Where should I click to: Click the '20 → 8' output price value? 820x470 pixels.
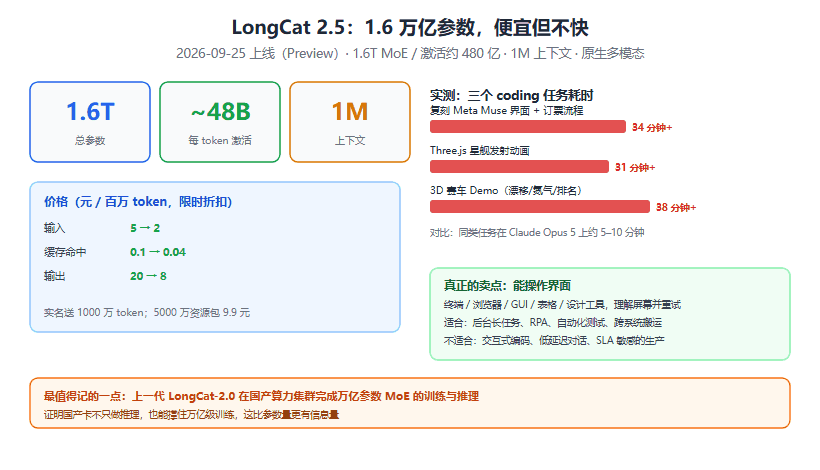[149, 276]
